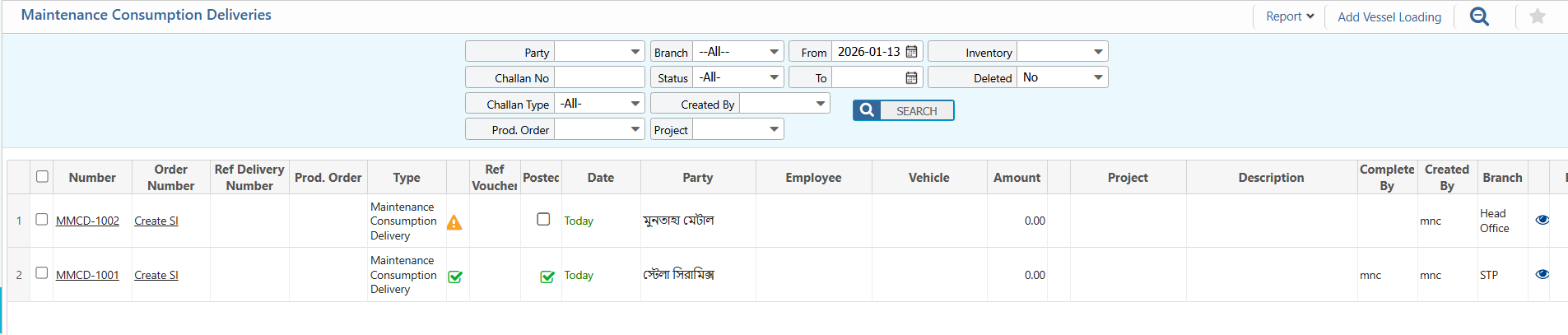The image size is (1568, 335).
Task: Open the Created By filter dropdown
Action: (784, 104)
